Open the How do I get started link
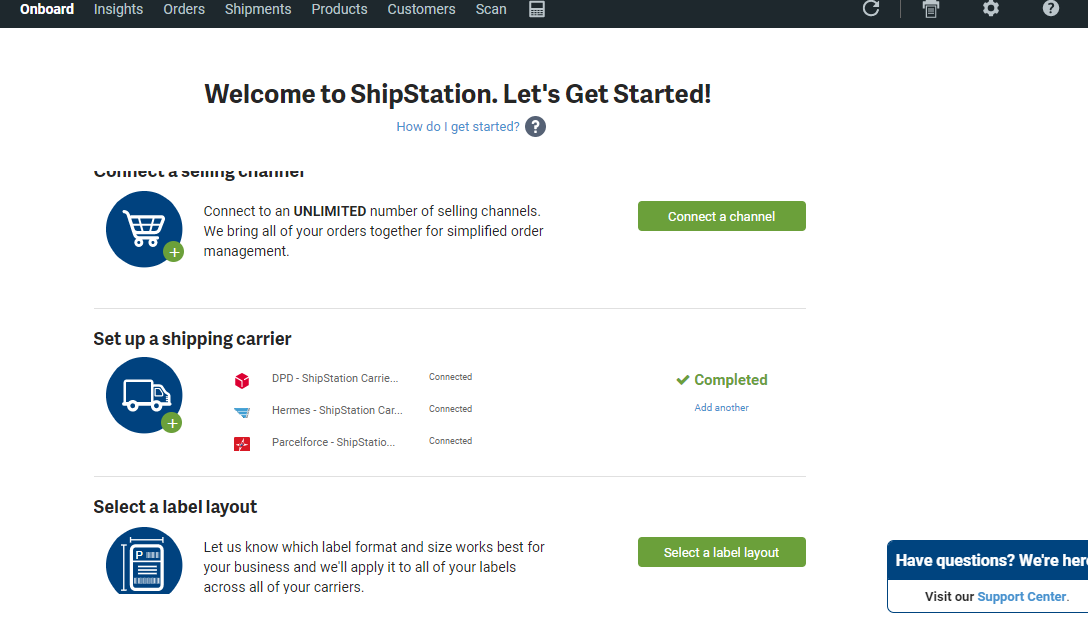The height and width of the screenshot is (640, 1088). pos(458,126)
